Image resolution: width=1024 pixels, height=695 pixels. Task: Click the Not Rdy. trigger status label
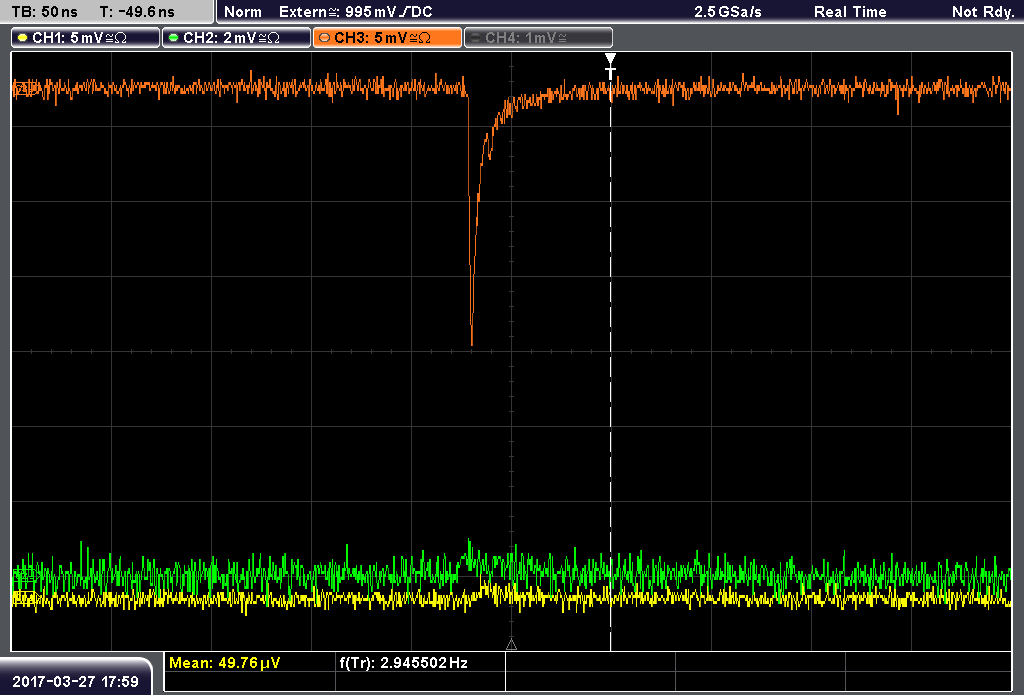click(x=983, y=12)
